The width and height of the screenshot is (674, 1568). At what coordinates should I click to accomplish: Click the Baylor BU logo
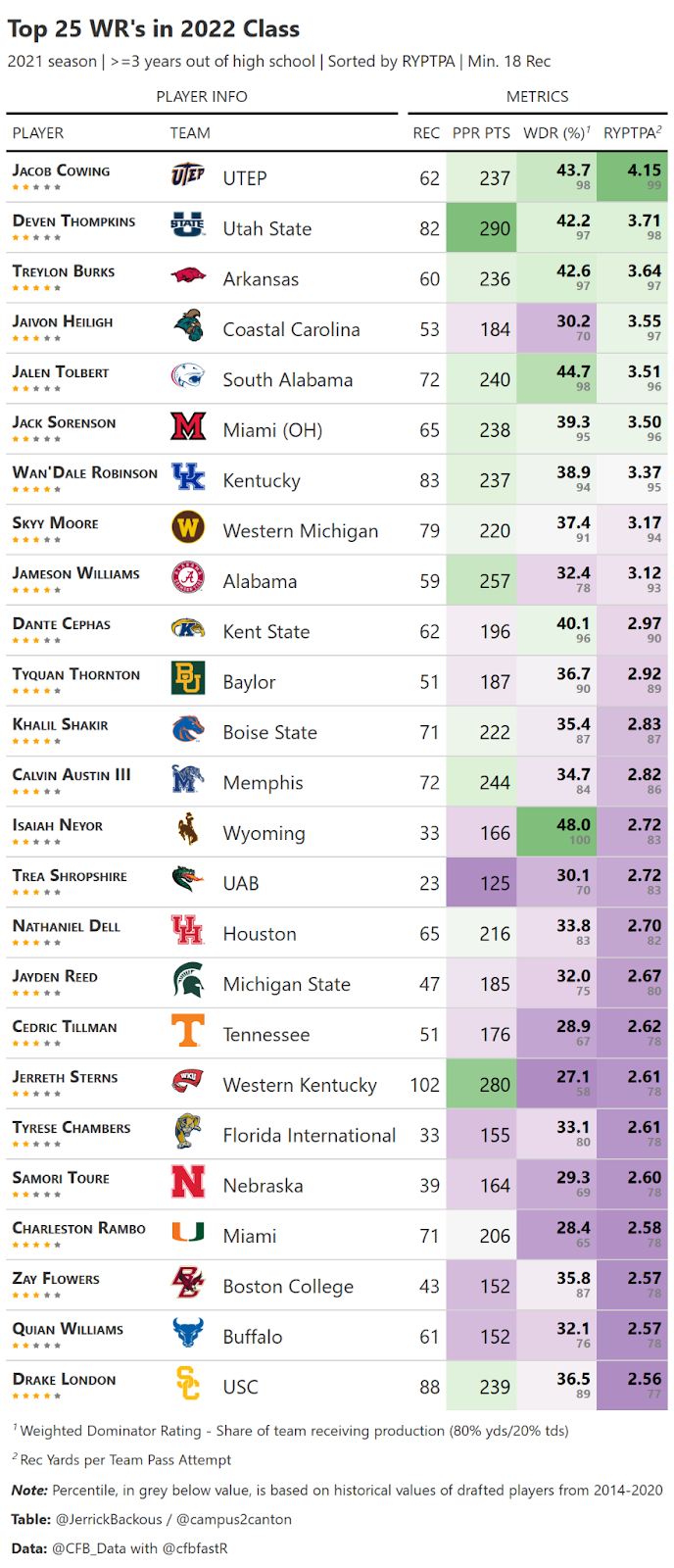(188, 680)
